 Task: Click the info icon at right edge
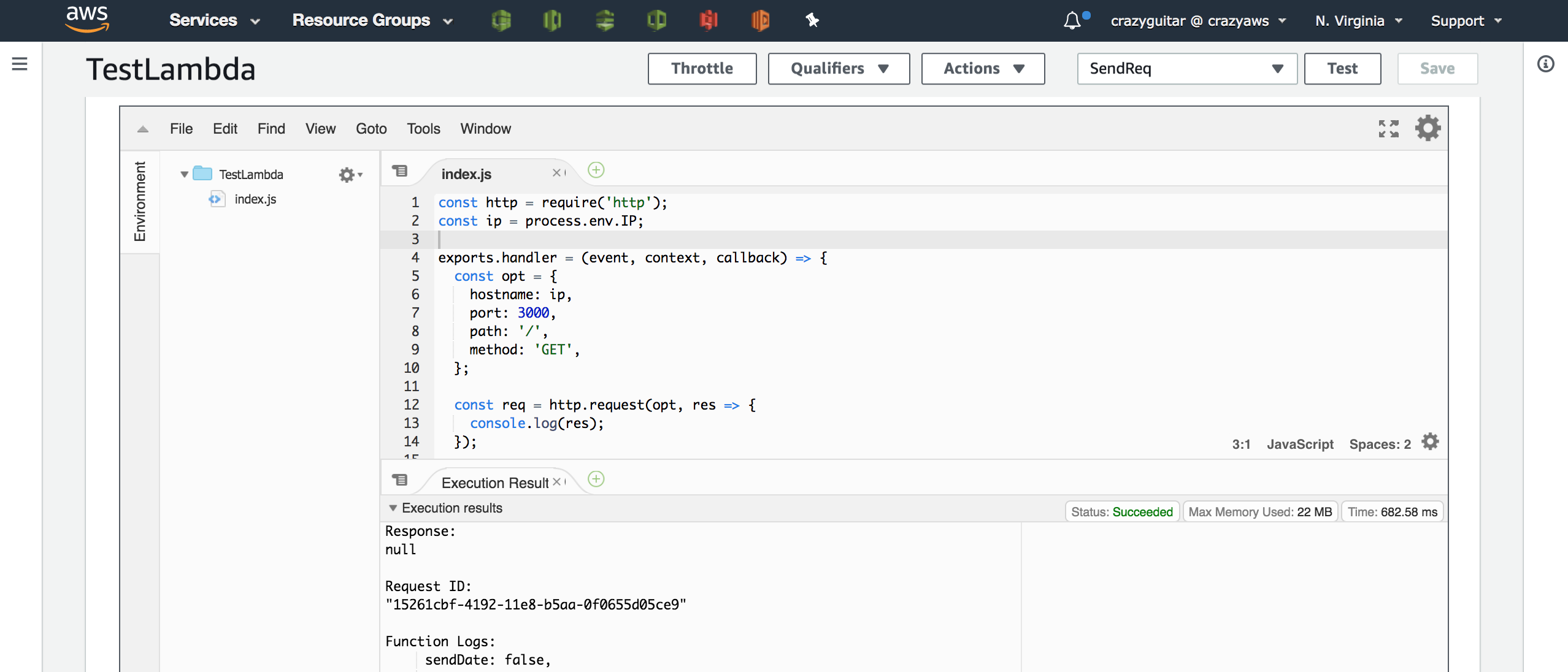[x=1545, y=64]
